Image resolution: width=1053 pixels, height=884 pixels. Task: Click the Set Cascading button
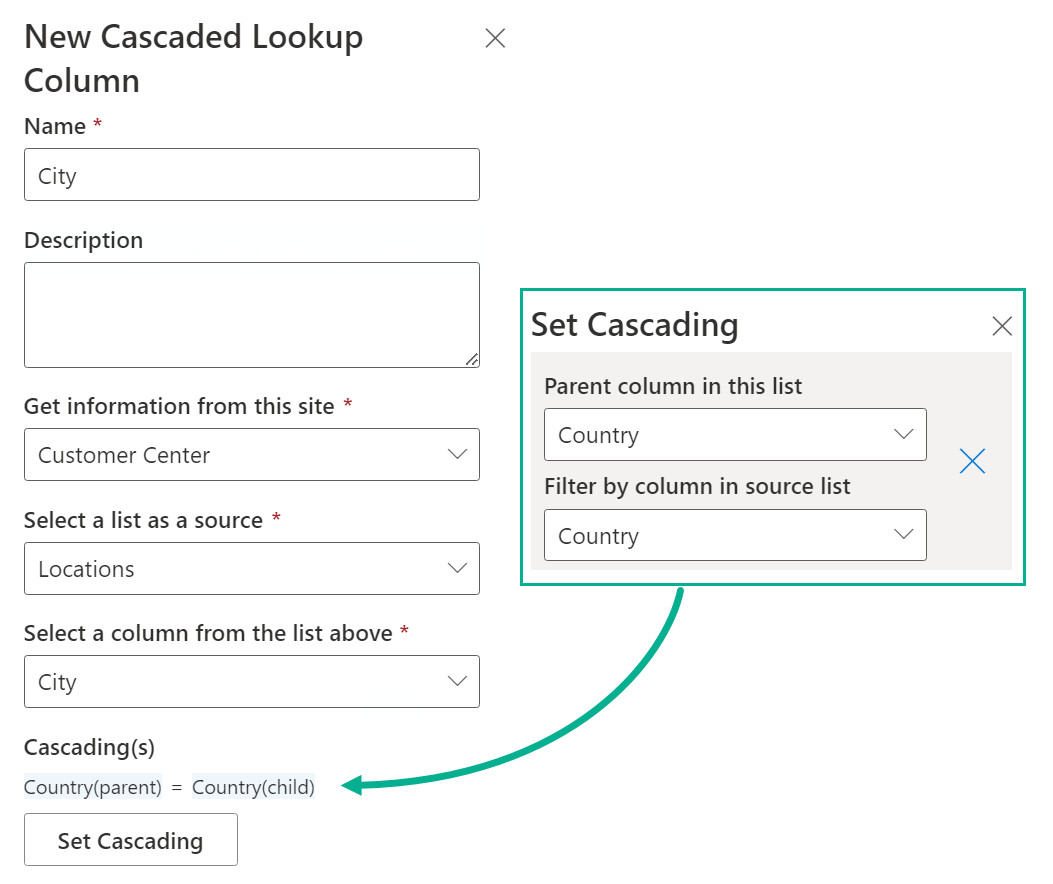click(x=130, y=839)
